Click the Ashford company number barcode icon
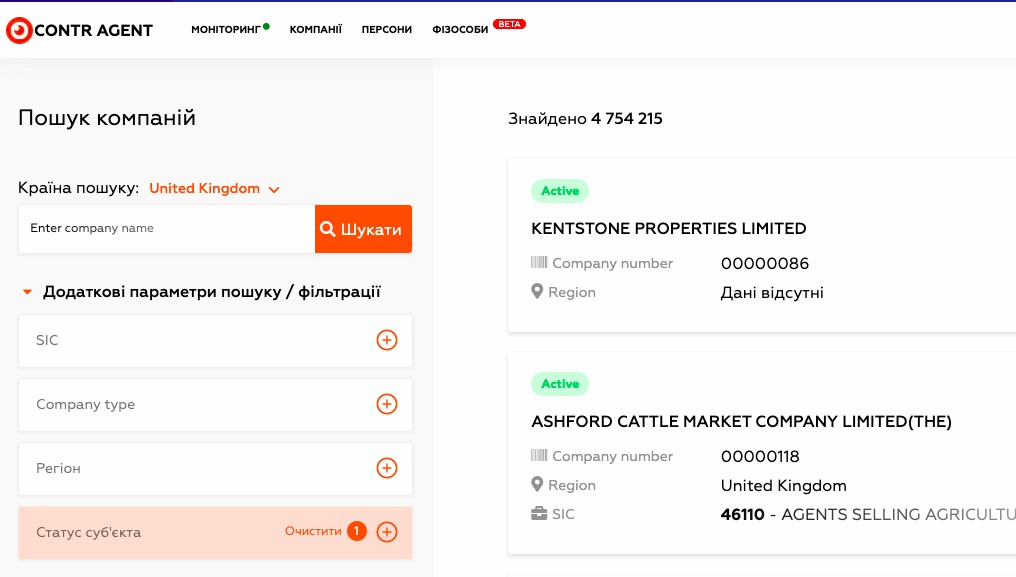1016x577 pixels. [x=539, y=455]
